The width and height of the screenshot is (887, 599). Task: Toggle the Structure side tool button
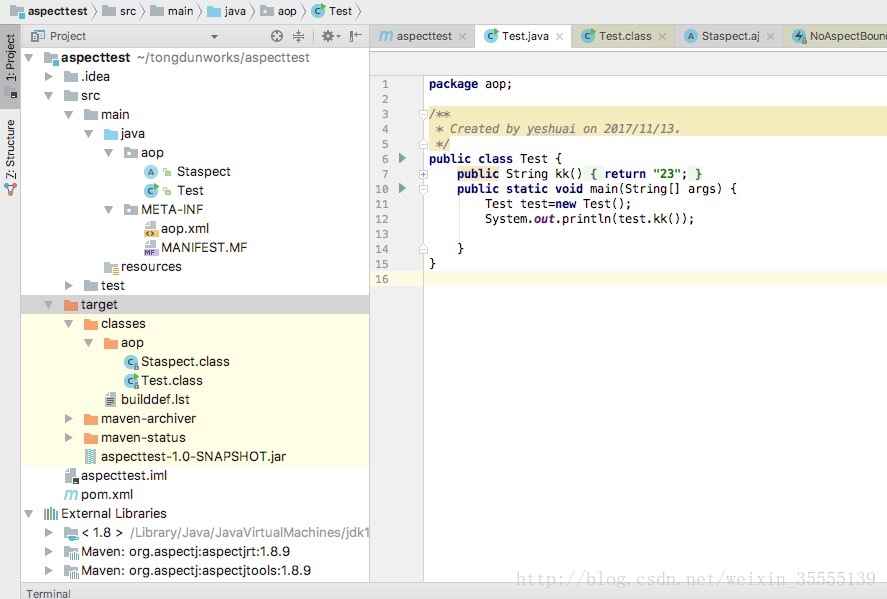click(10, 157)
